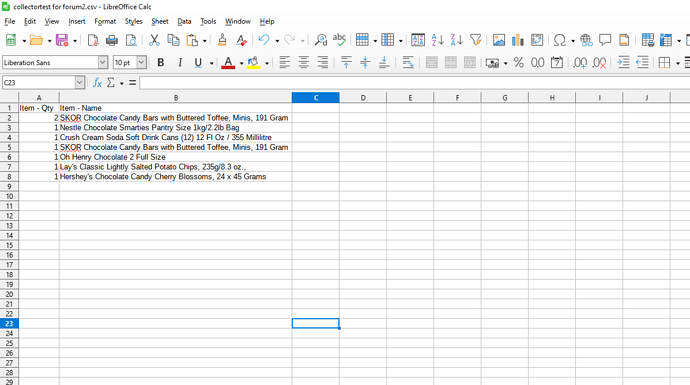Click the AutoFilter funnel icon
This screenshot has height=385, width=690.
pos(476,40)
